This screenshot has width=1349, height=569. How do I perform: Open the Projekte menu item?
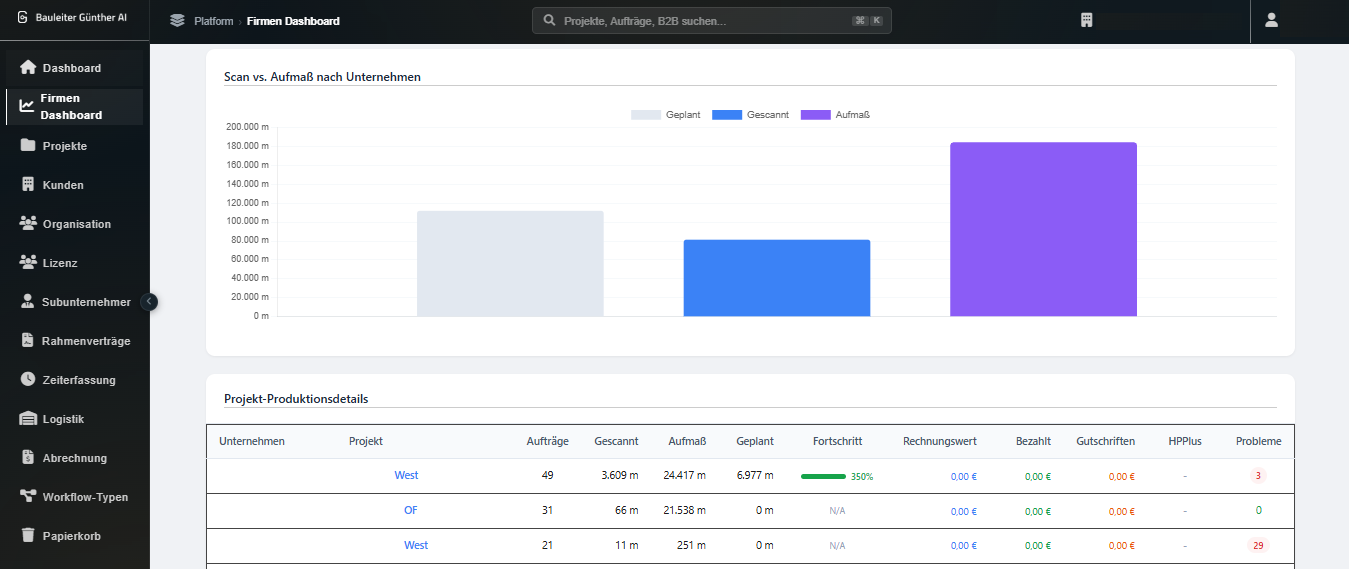coord(75,146)
